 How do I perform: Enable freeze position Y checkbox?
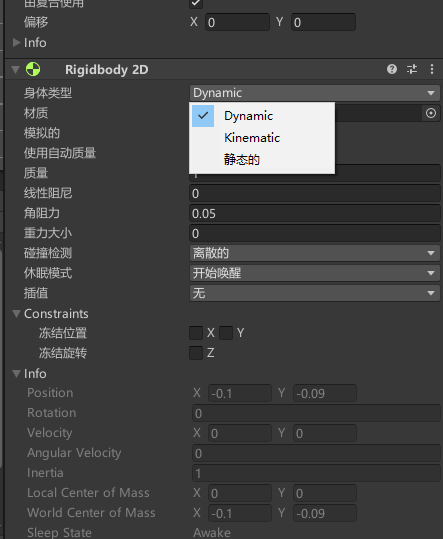point(226,333)
